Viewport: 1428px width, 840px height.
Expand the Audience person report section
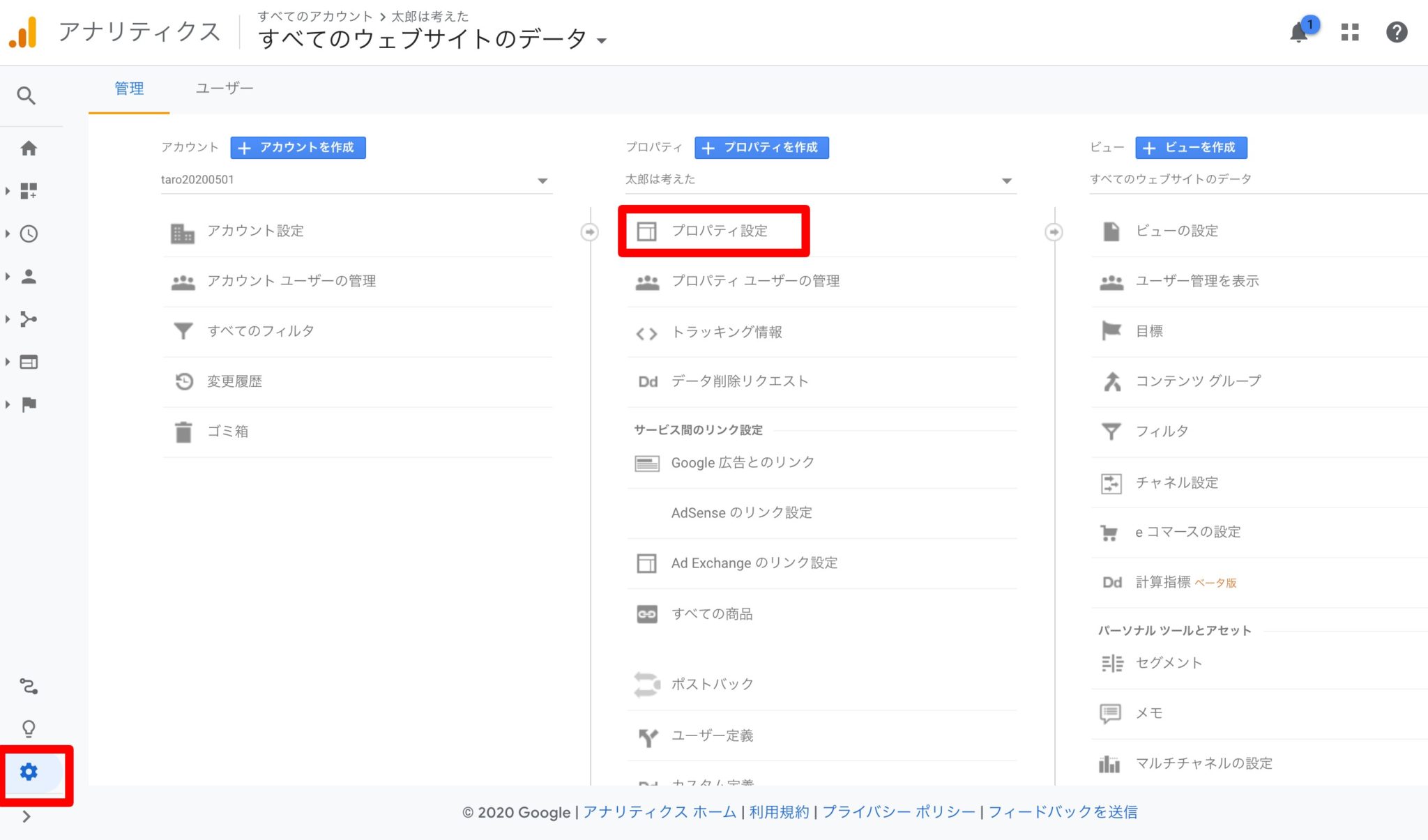pos(29,277)
